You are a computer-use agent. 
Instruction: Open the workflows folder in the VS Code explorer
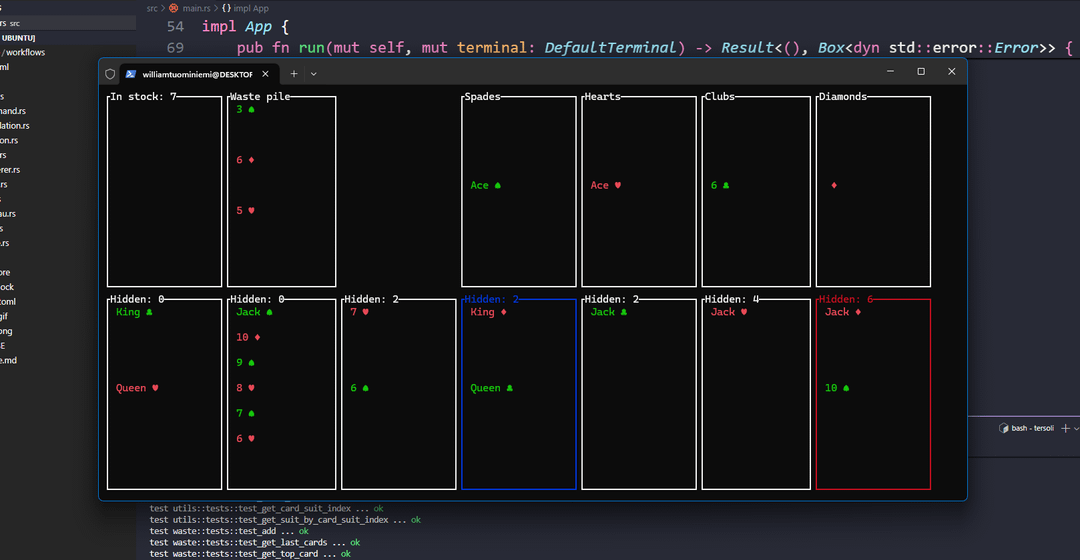[x=24, y=52]
